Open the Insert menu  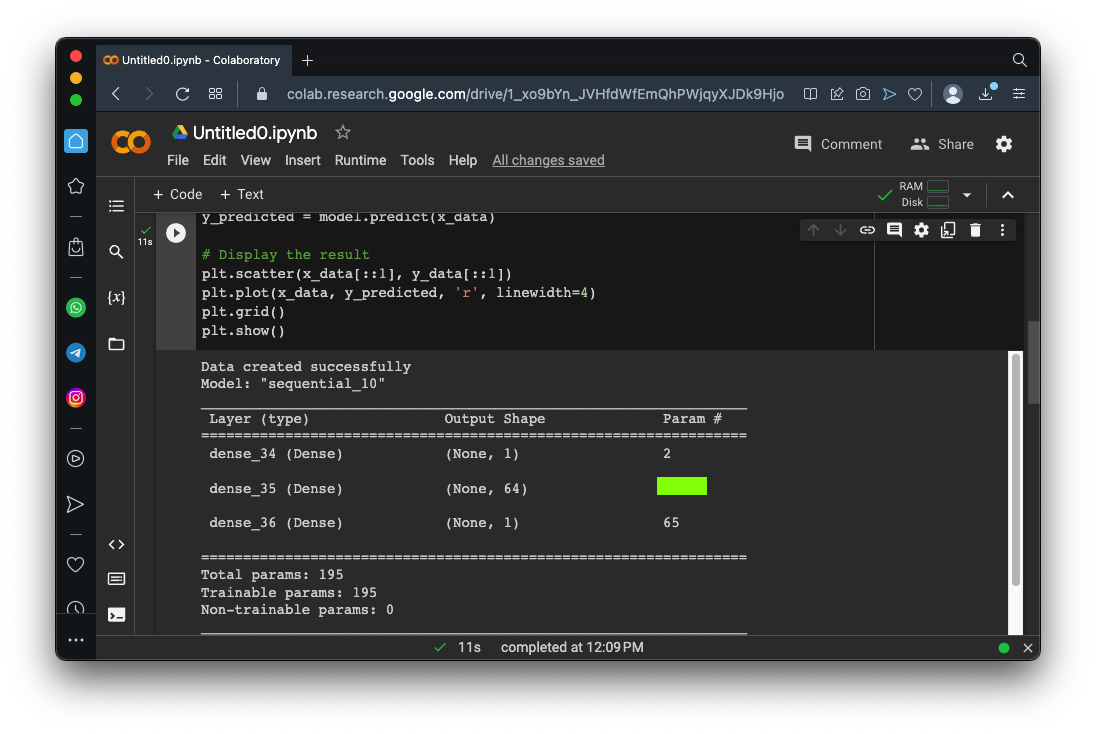click(302, 160)
